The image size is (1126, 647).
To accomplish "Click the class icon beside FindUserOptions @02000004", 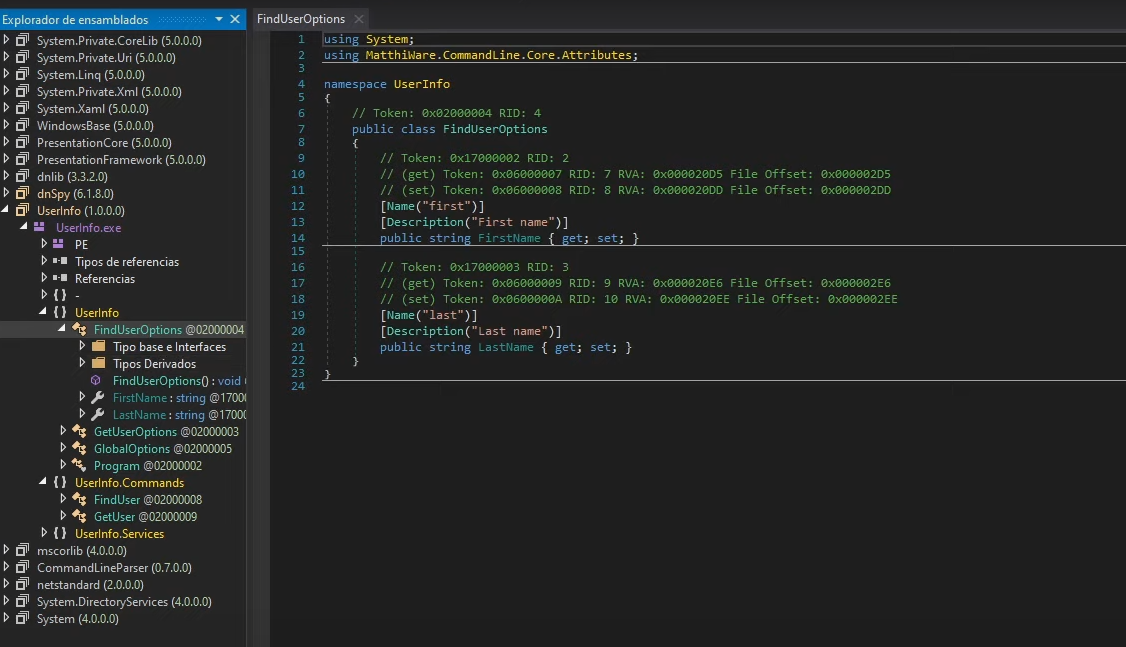I will coord(79,330).
